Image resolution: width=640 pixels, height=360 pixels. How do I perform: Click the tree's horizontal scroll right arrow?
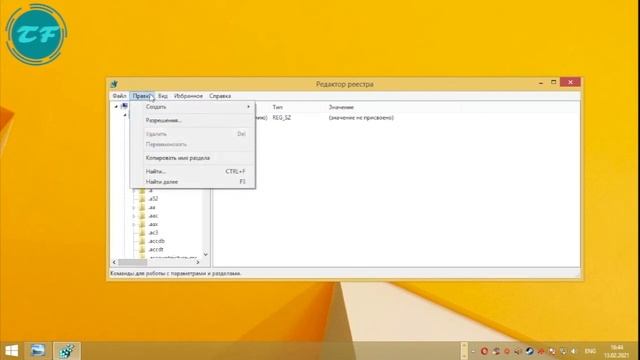click(198, 262)
